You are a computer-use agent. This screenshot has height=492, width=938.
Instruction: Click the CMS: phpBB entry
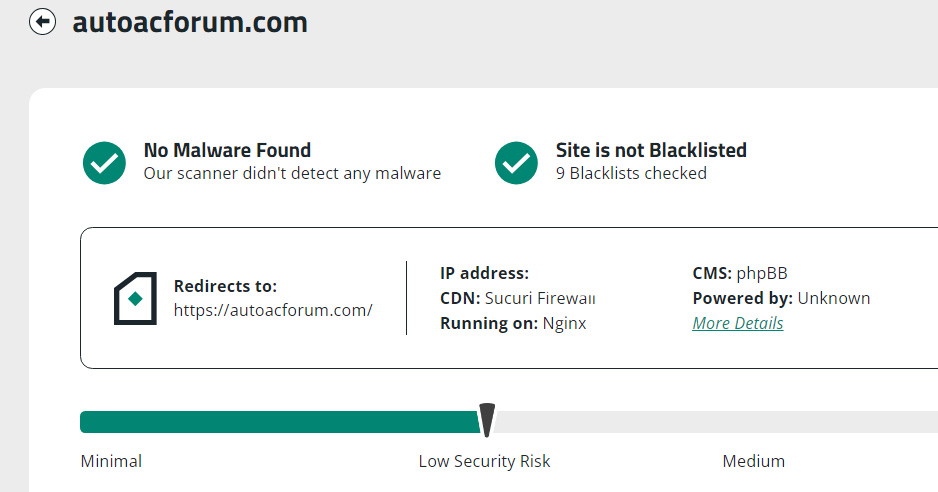click(x=740, y=273)
